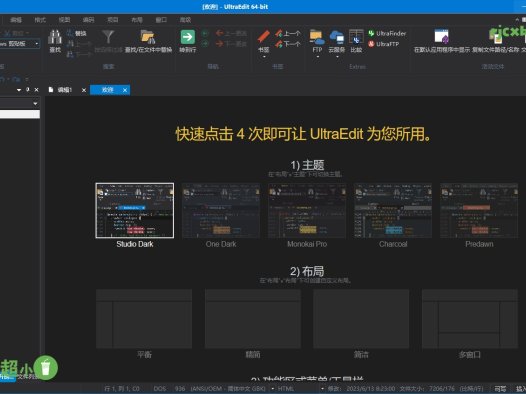
Task: Expand the clipboard (剪贴板) dropdown
Action: point(37,44)
